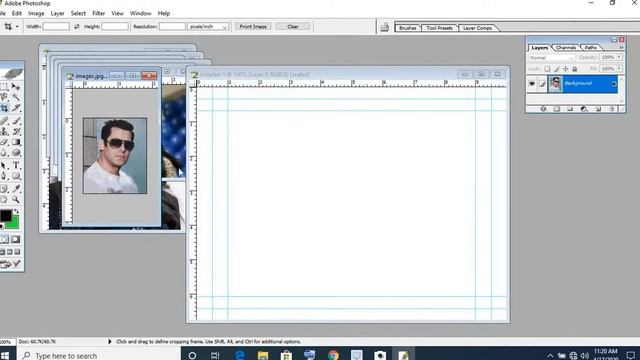Image resolution: width=640 pixels, height=360 pixels.
Task: Click create new adjustment layer icon
Action: tap(584, 109)
